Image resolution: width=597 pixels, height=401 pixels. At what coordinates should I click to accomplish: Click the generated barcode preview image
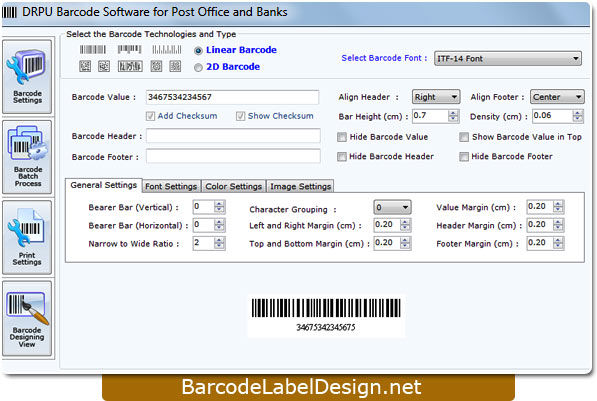point(326,316)
